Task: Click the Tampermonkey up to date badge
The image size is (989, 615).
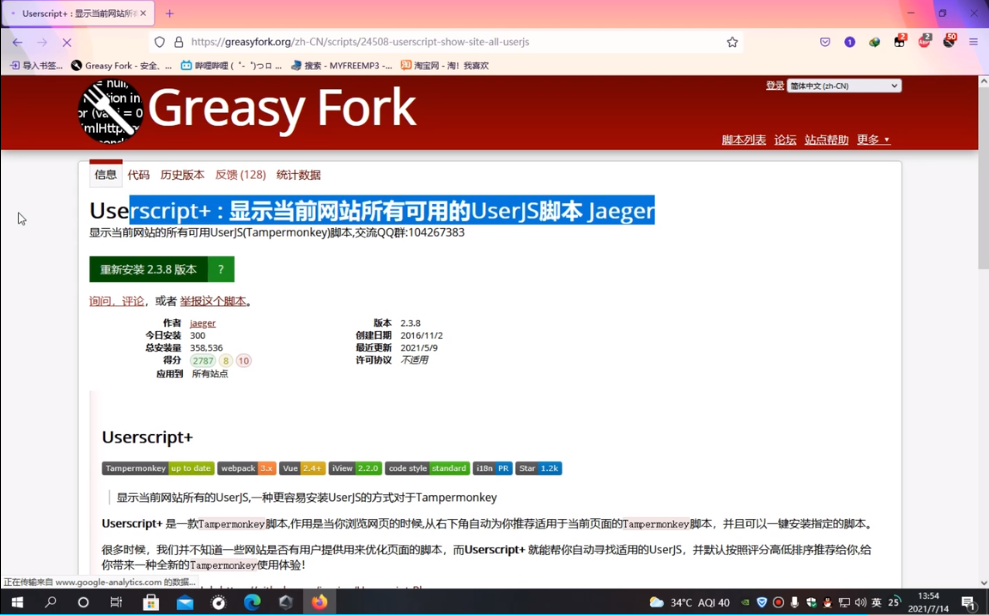Action: tap(158, 468)
